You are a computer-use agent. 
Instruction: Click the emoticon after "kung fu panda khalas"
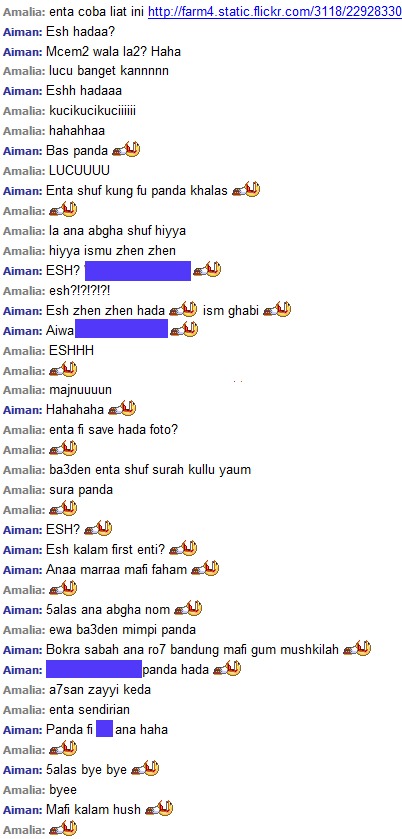point(246,190)
